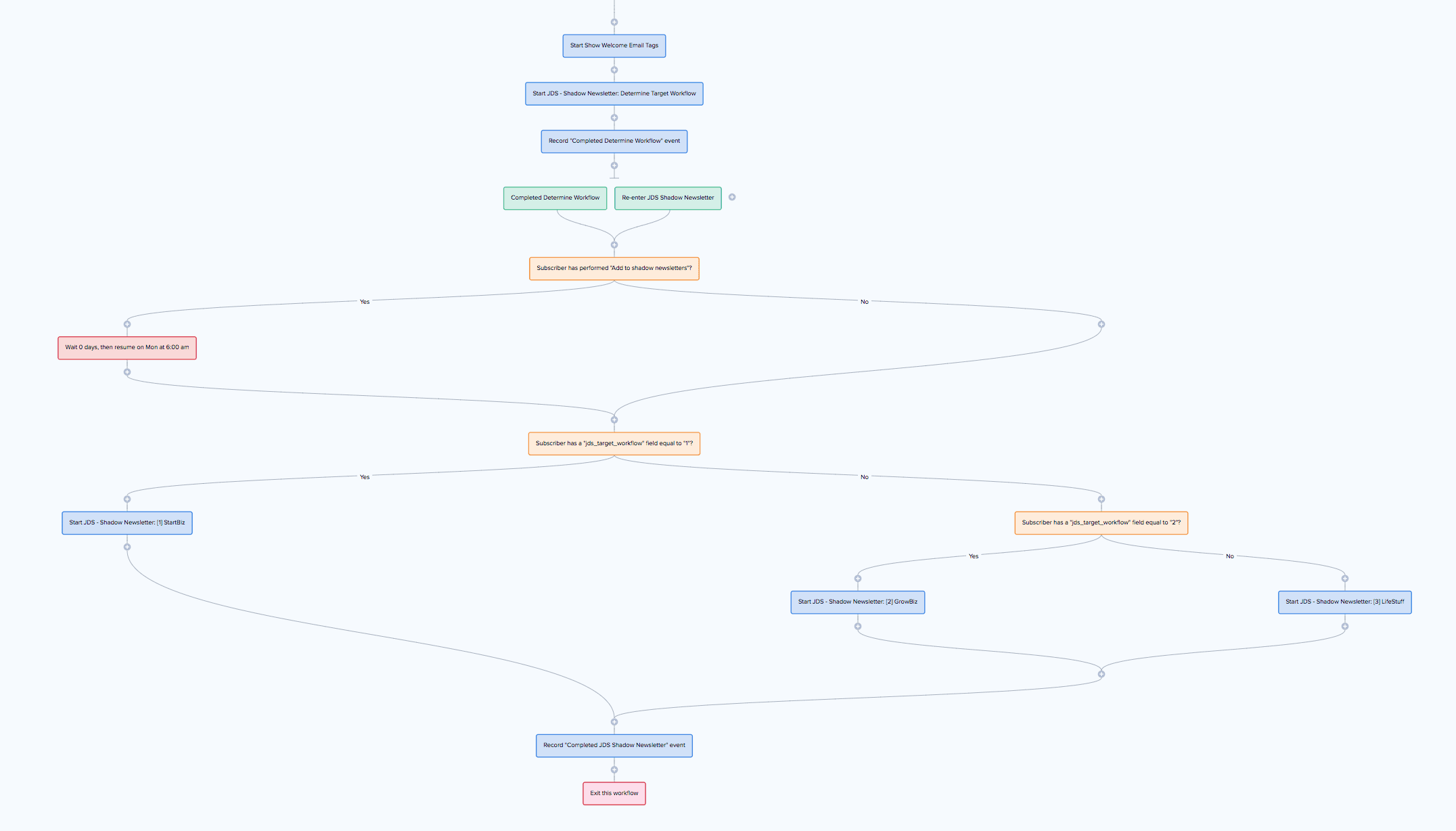This screenshot has height=831, width=1456.
Task: Select the 'Re-enter JDS Shadow Newsletter' node
Action: click(x=667, y=197)
